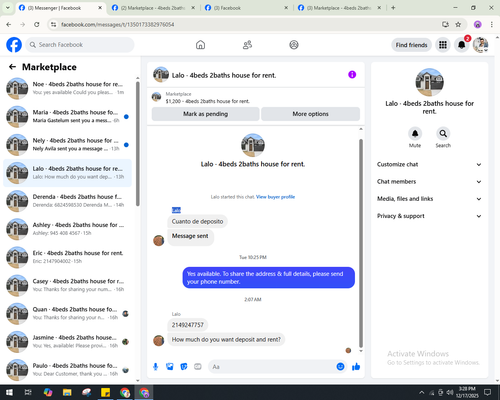The height and width of the screenshot is (400, 500).
Task: Go back using the Marketplace back arrow
Action: tap(12, 67)
